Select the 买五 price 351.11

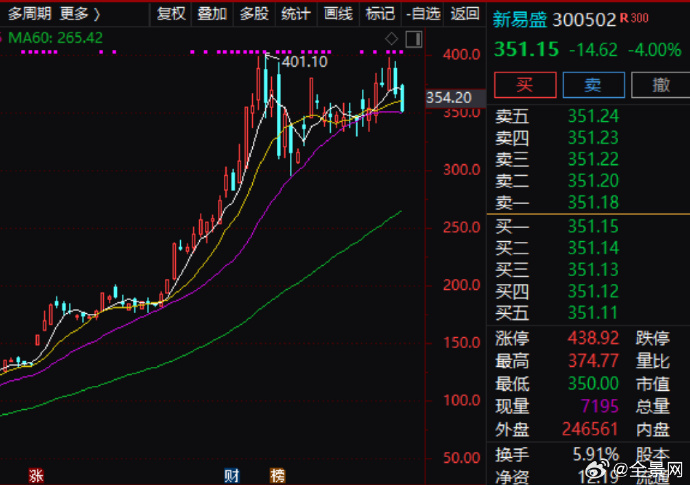(593, 313)
